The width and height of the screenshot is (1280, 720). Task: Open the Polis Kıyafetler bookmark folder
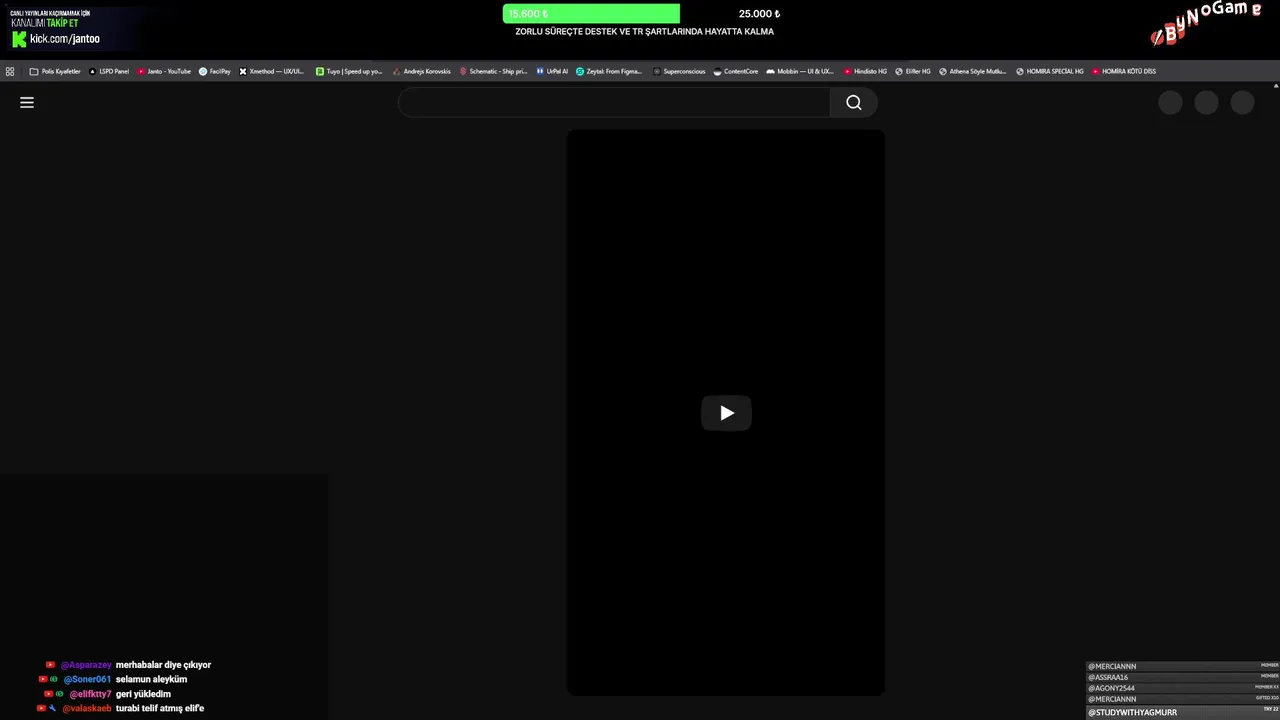pyautogui.click(x=55, y=71)
